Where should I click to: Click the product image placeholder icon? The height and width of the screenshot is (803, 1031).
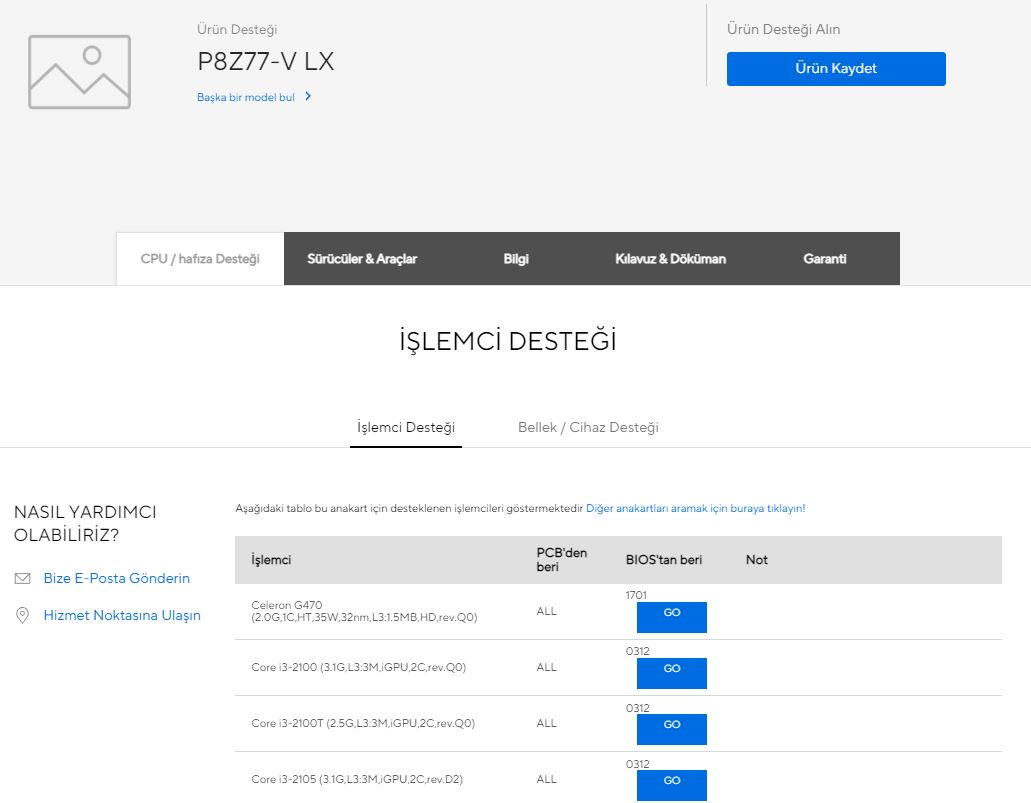point(80,72)
